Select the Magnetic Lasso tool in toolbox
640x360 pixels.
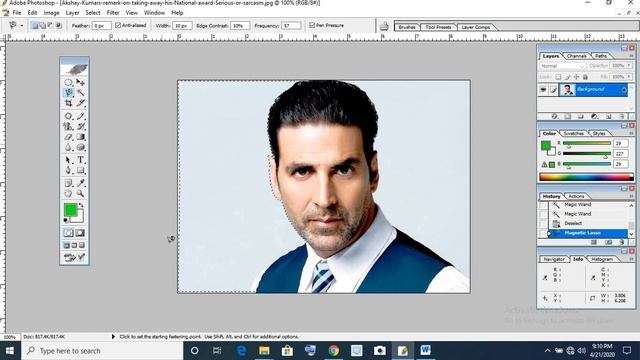[68, 93]
